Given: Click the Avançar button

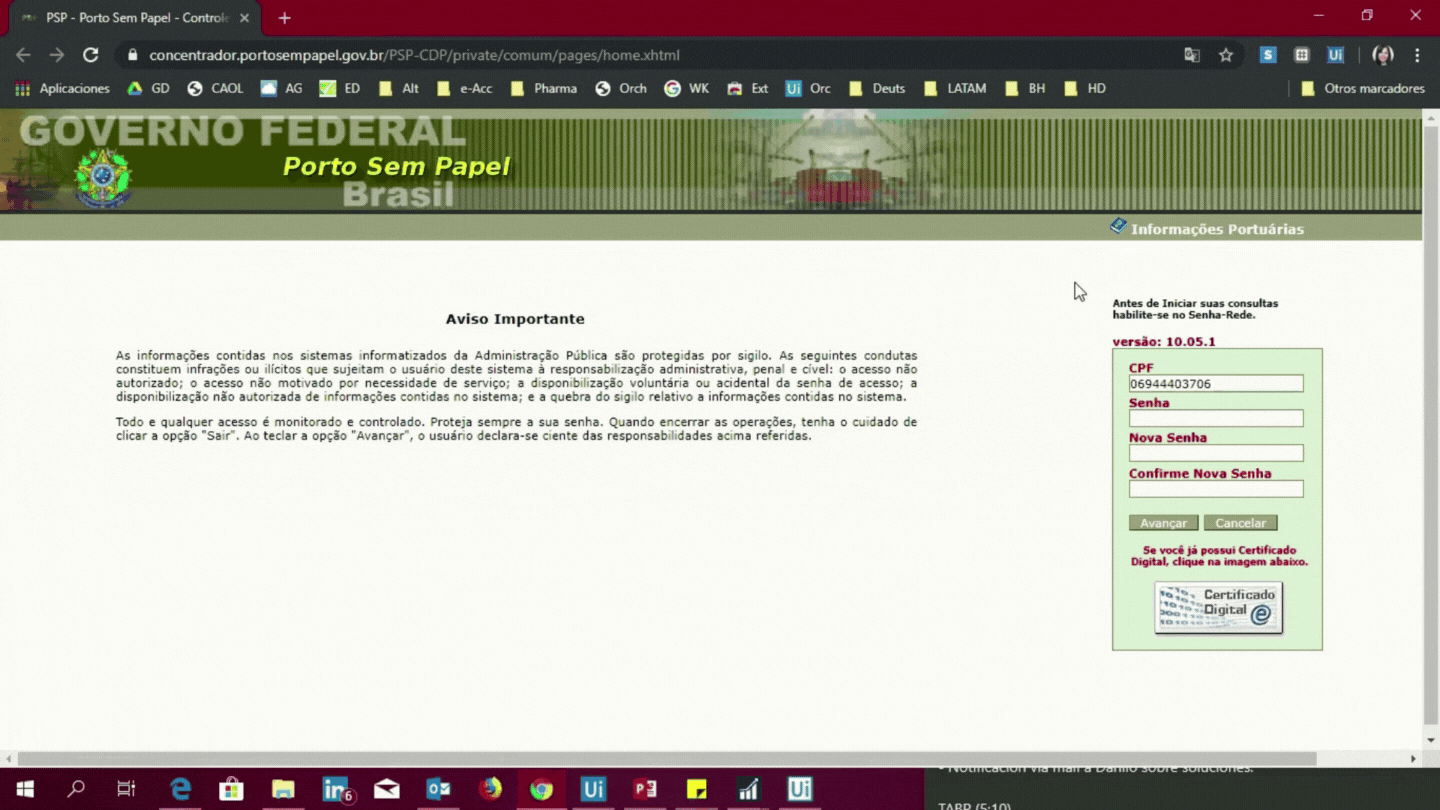Looking at the screenshot, I should [x=1163, y=523].
